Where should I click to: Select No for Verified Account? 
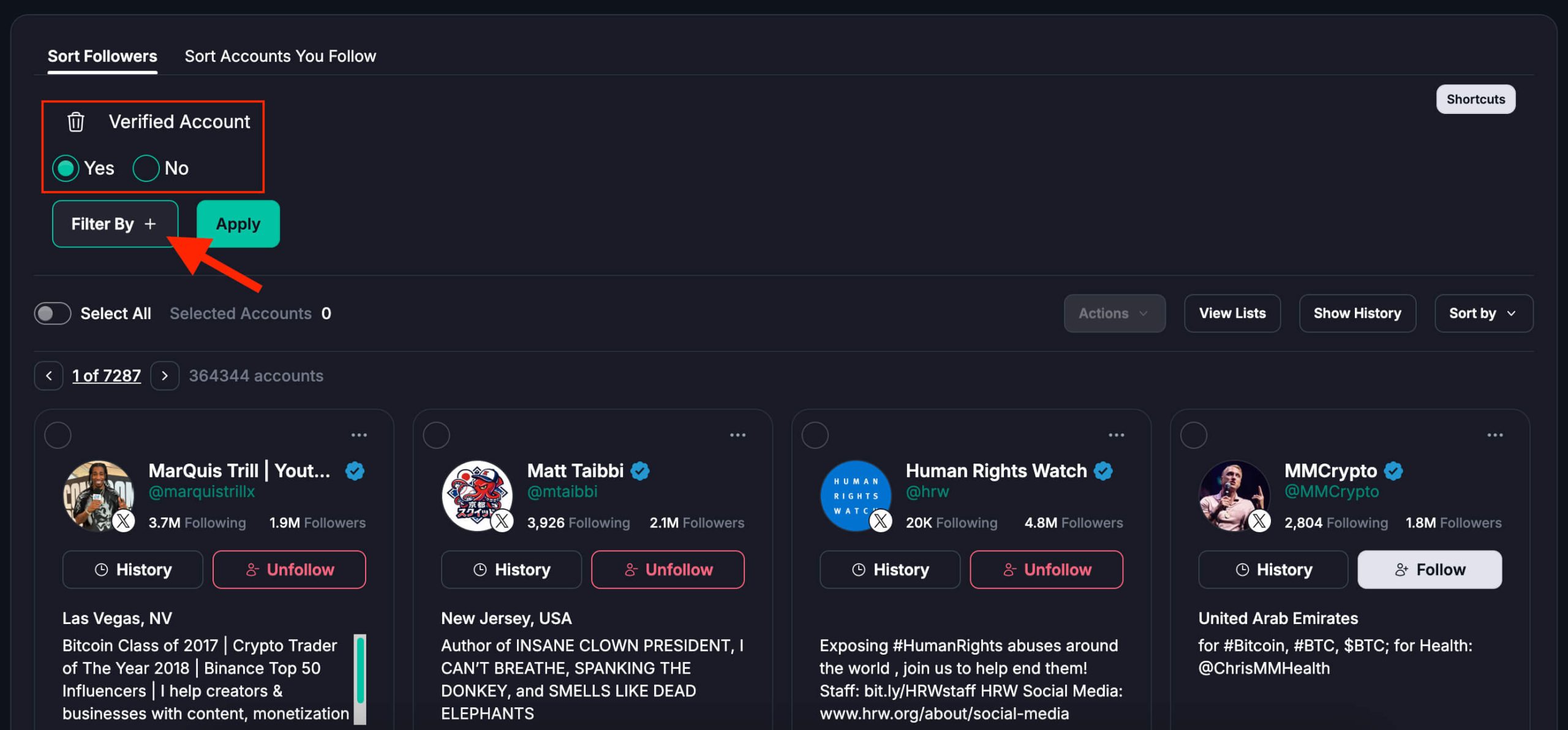coord(146,168)
